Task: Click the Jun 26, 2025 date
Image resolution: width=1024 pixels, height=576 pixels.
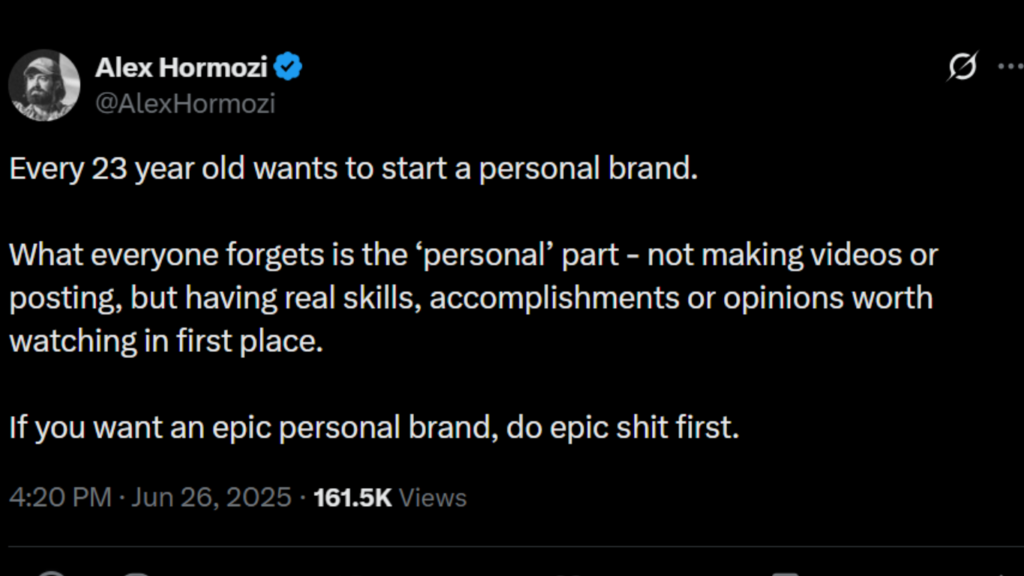Action: tap(208, 497)
